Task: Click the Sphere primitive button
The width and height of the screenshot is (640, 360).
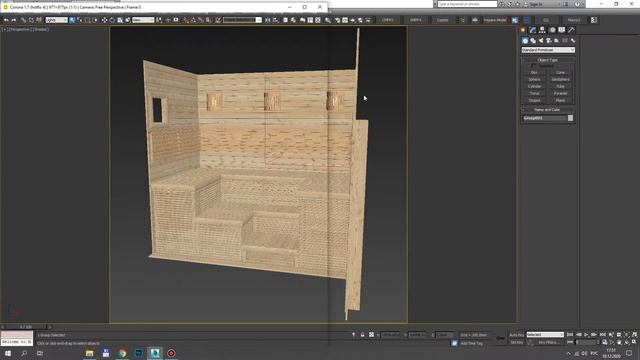Action: click(x=534, y=79)
